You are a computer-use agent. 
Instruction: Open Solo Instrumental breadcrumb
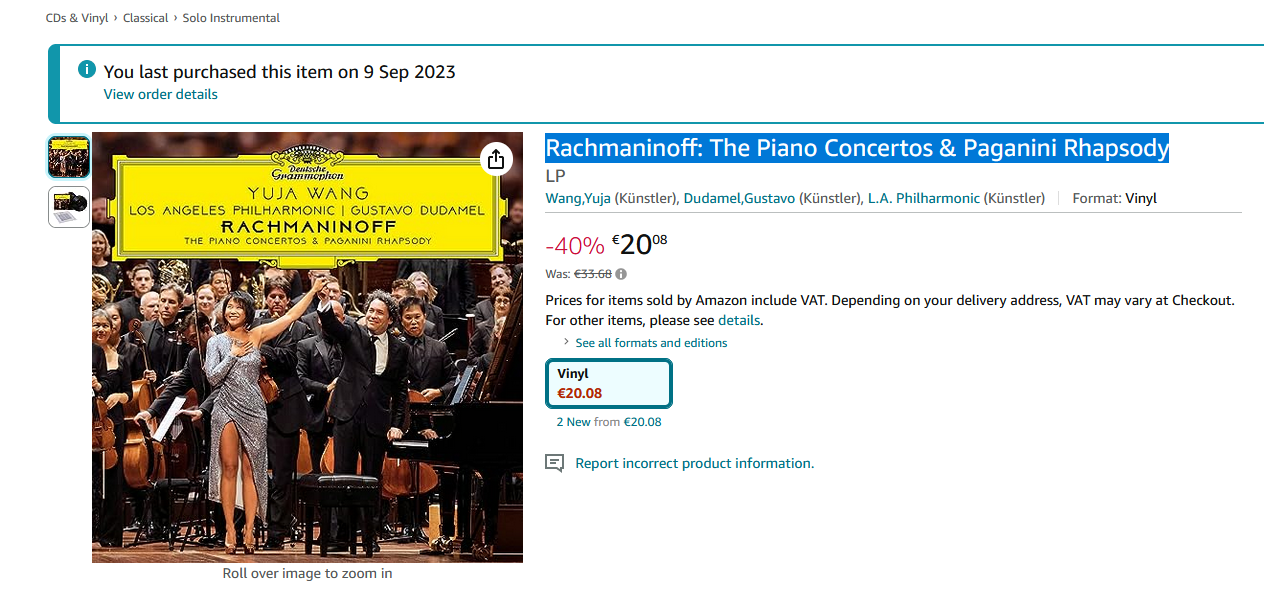click(x=231, y=18)
